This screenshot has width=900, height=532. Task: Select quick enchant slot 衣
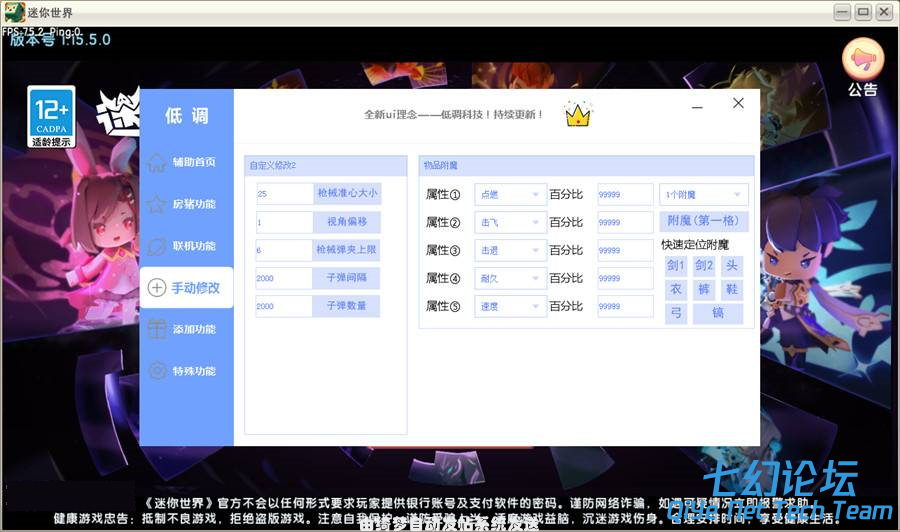676,289
